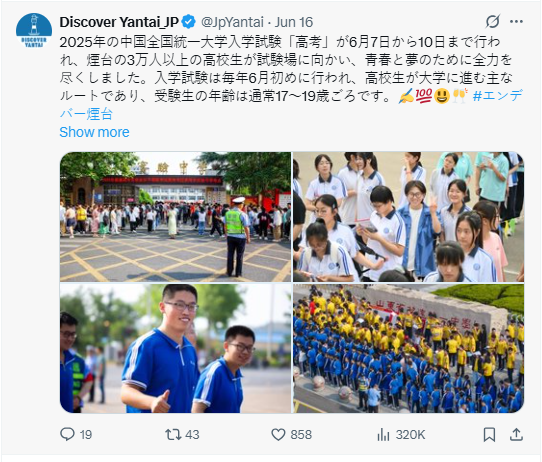
Task: Open the school gate crowd photo
Action: pos(175,217)
